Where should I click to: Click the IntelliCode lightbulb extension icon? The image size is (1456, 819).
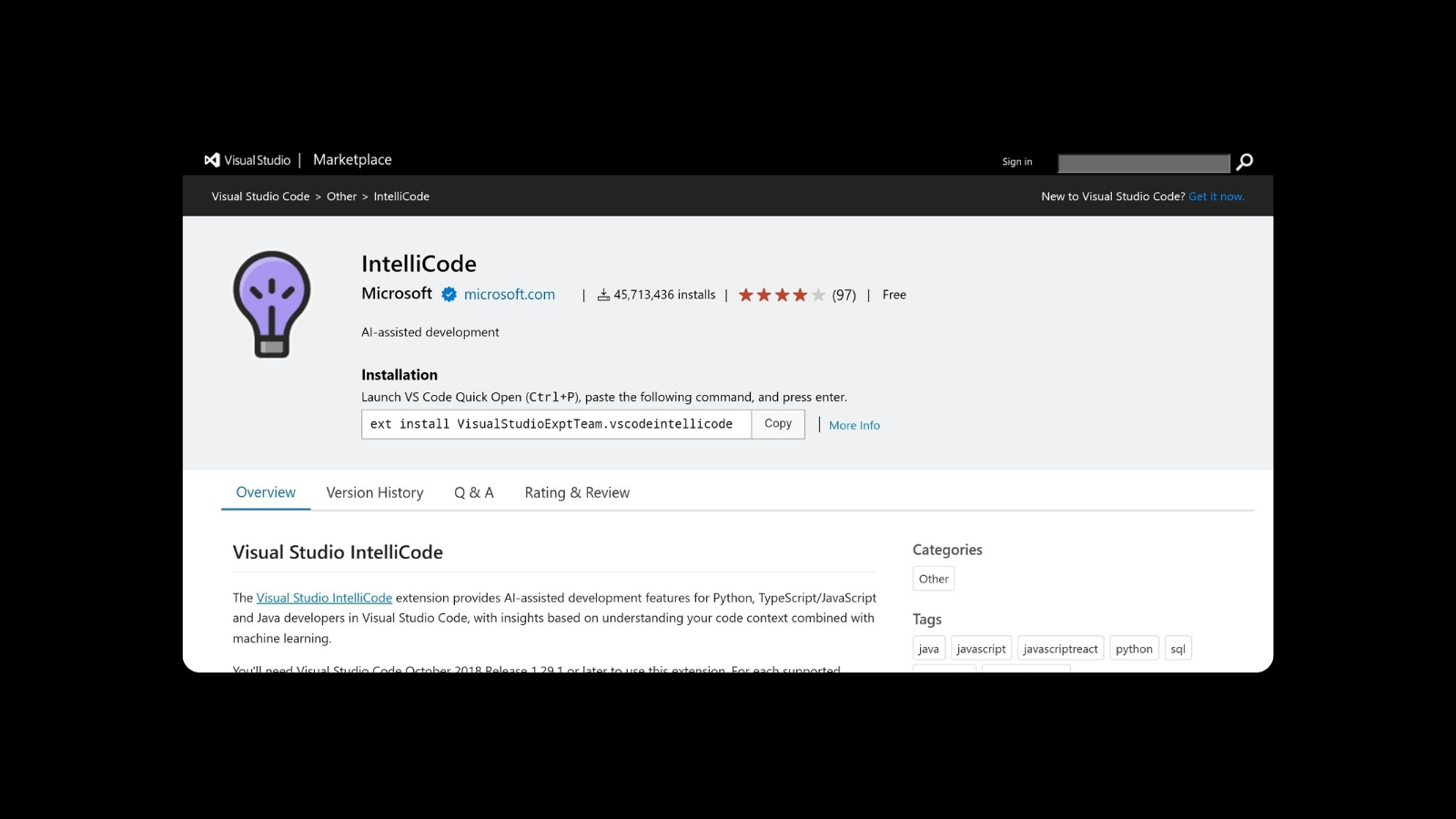coord(272,304)
